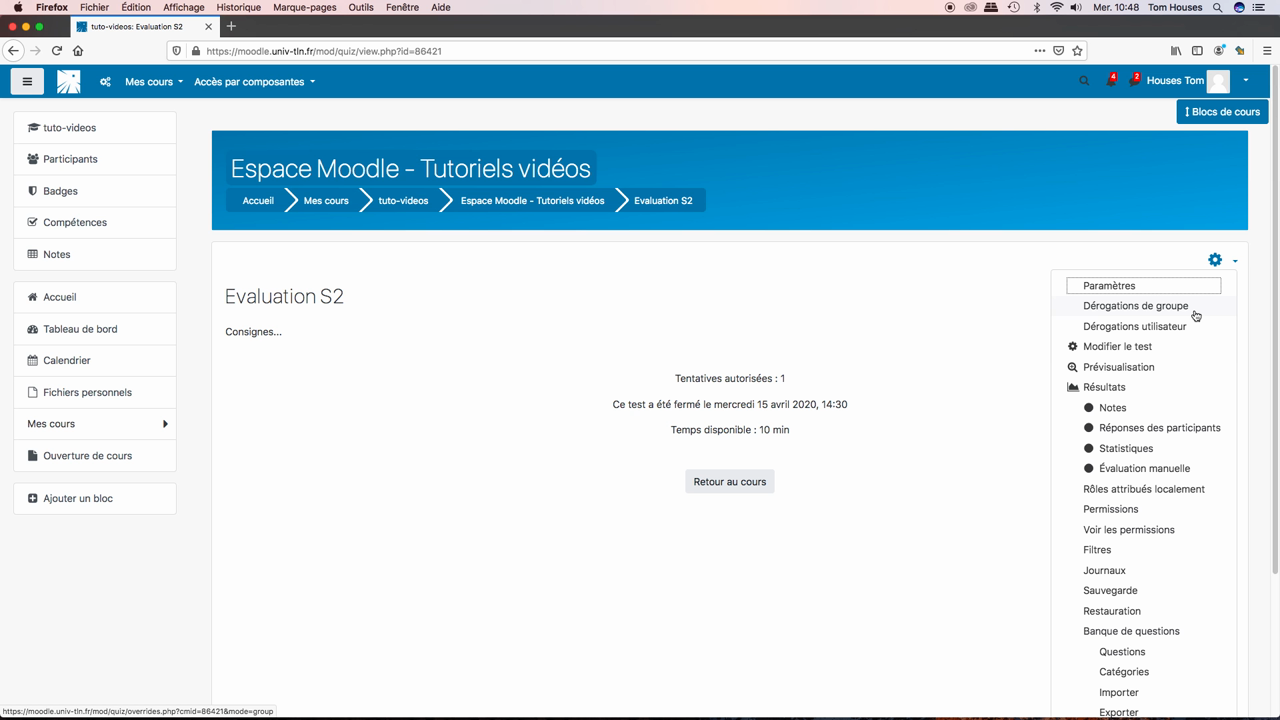Click the university logo home icon
The height and width of the screenshot is (720, 1280).
[x=69, y=82]
